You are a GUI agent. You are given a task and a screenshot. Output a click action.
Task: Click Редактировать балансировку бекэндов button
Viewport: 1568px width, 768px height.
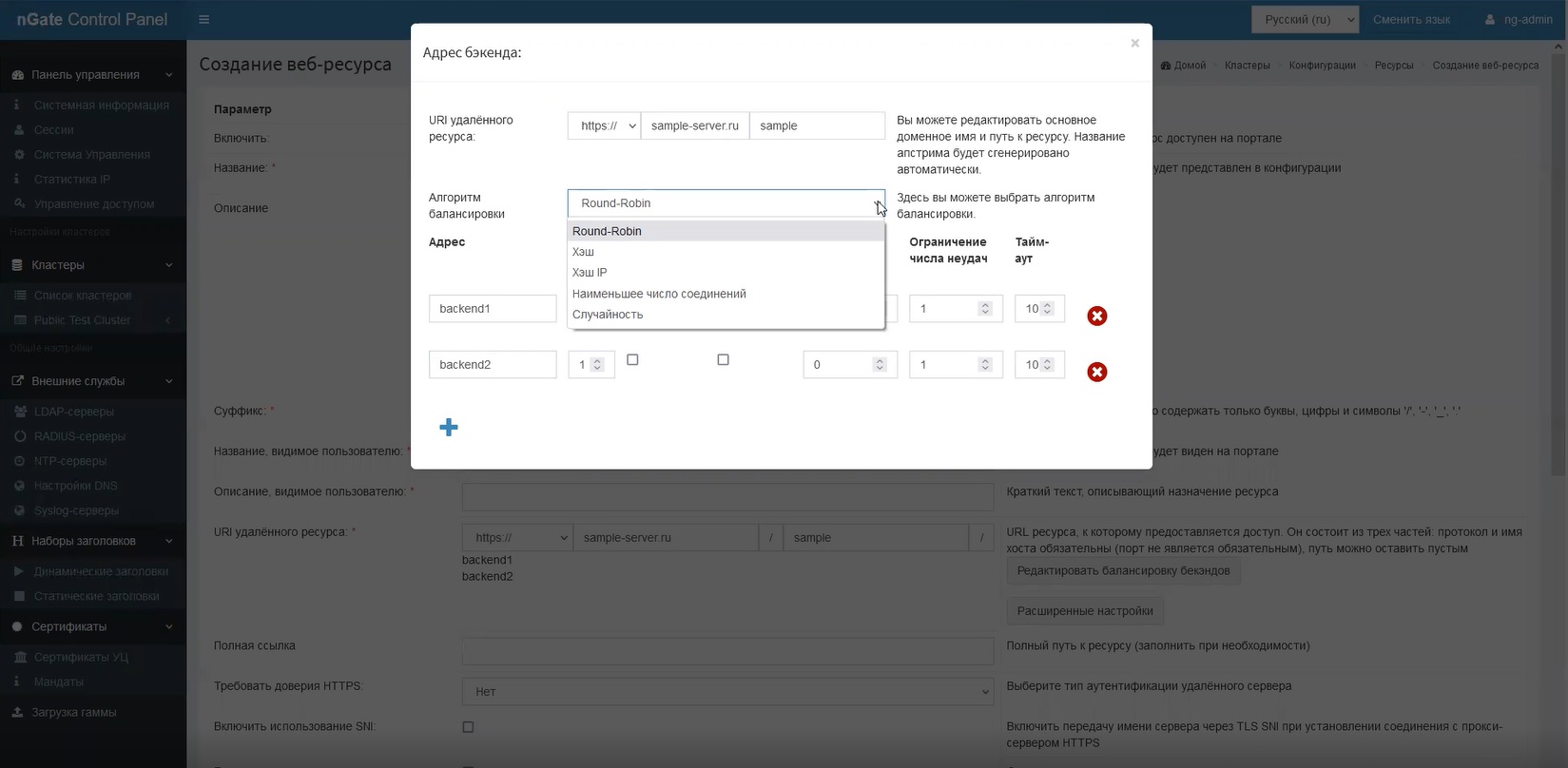[1123, 571]
